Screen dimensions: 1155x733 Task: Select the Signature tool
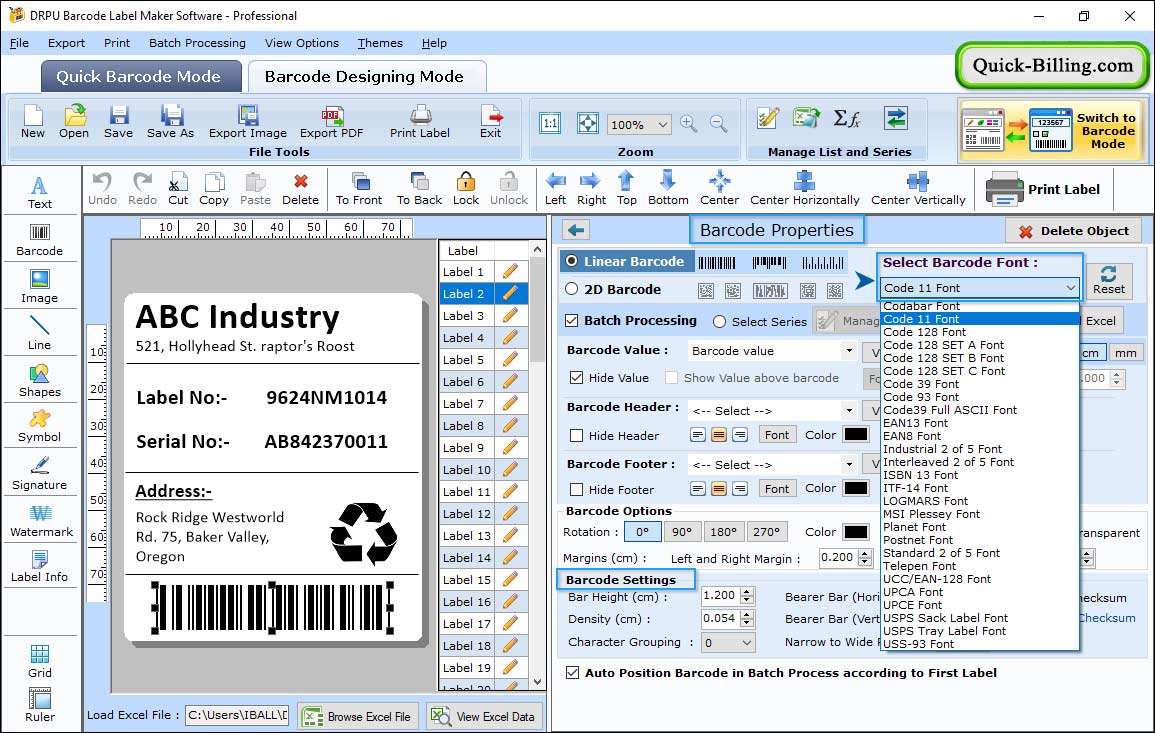(40, 474)
